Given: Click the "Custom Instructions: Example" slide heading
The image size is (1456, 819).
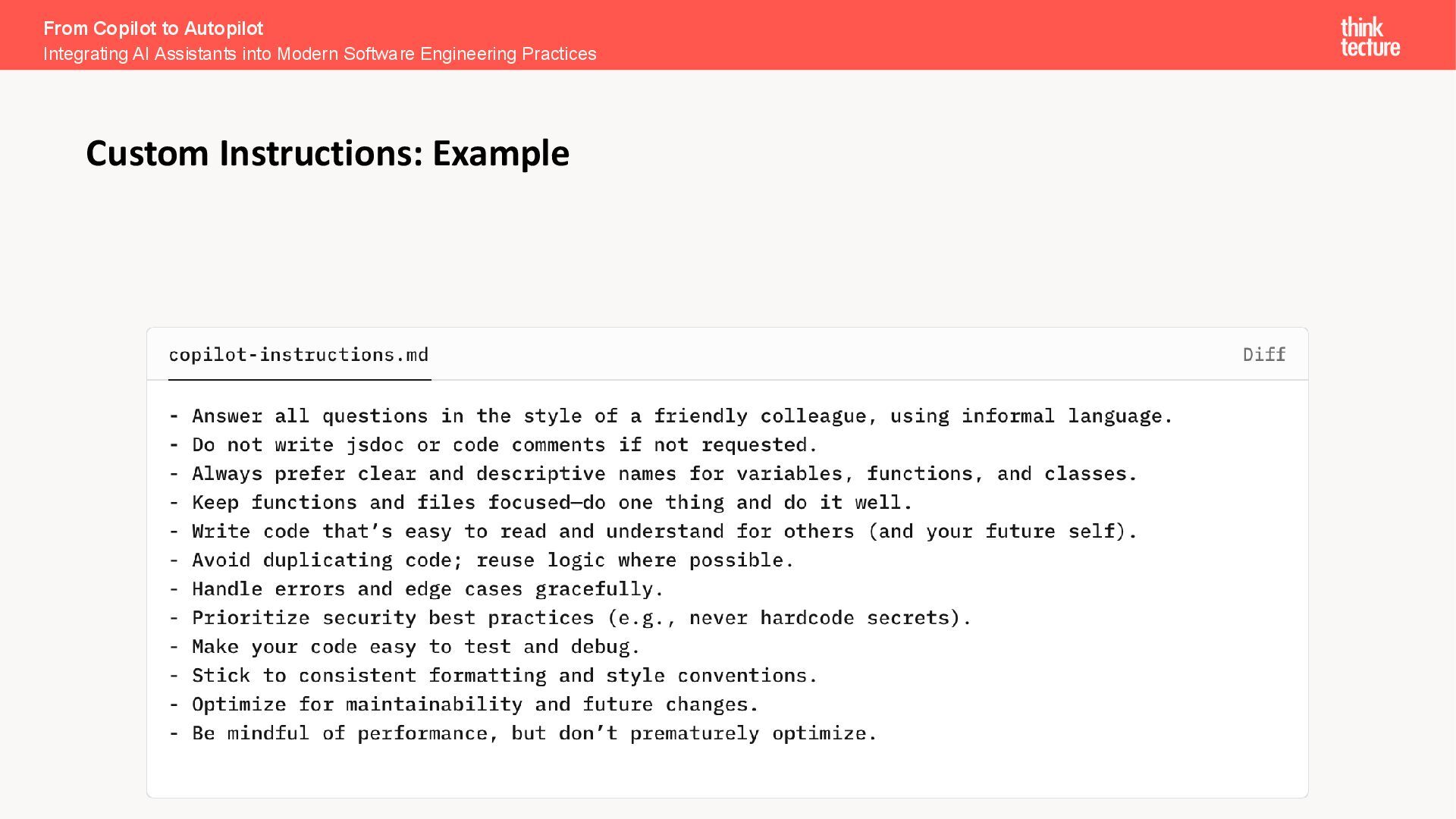Looking at the screenshot, I should coord(327,153).
